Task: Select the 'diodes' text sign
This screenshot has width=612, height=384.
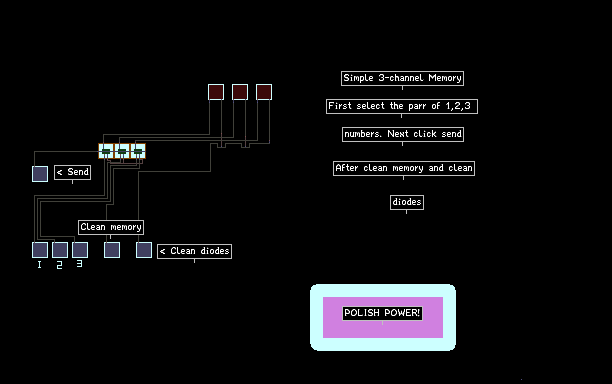Action: click(x=407, y=202)
